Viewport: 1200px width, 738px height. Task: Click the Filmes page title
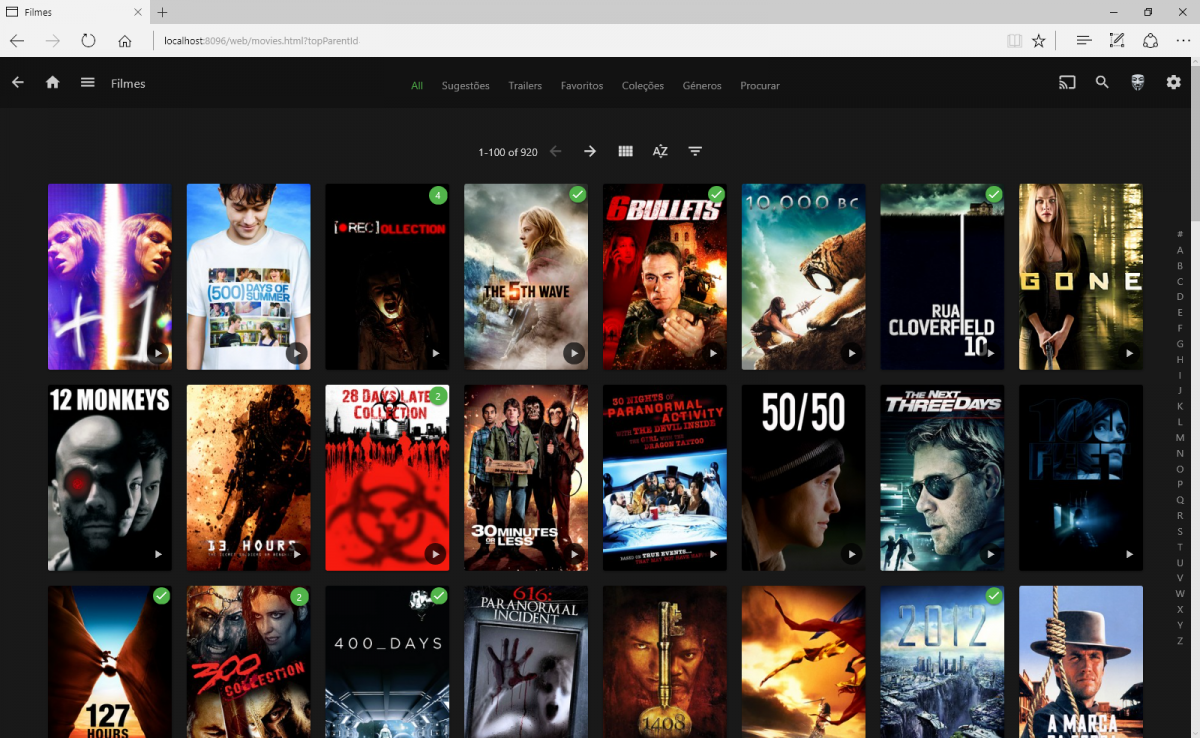pos(128,83)
